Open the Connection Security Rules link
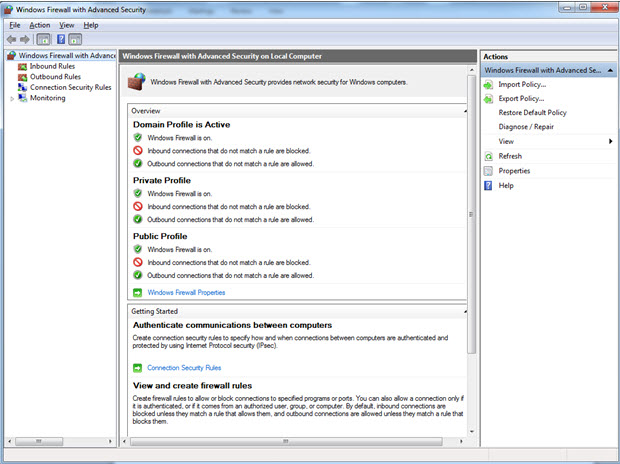 [x=184, y=368]
